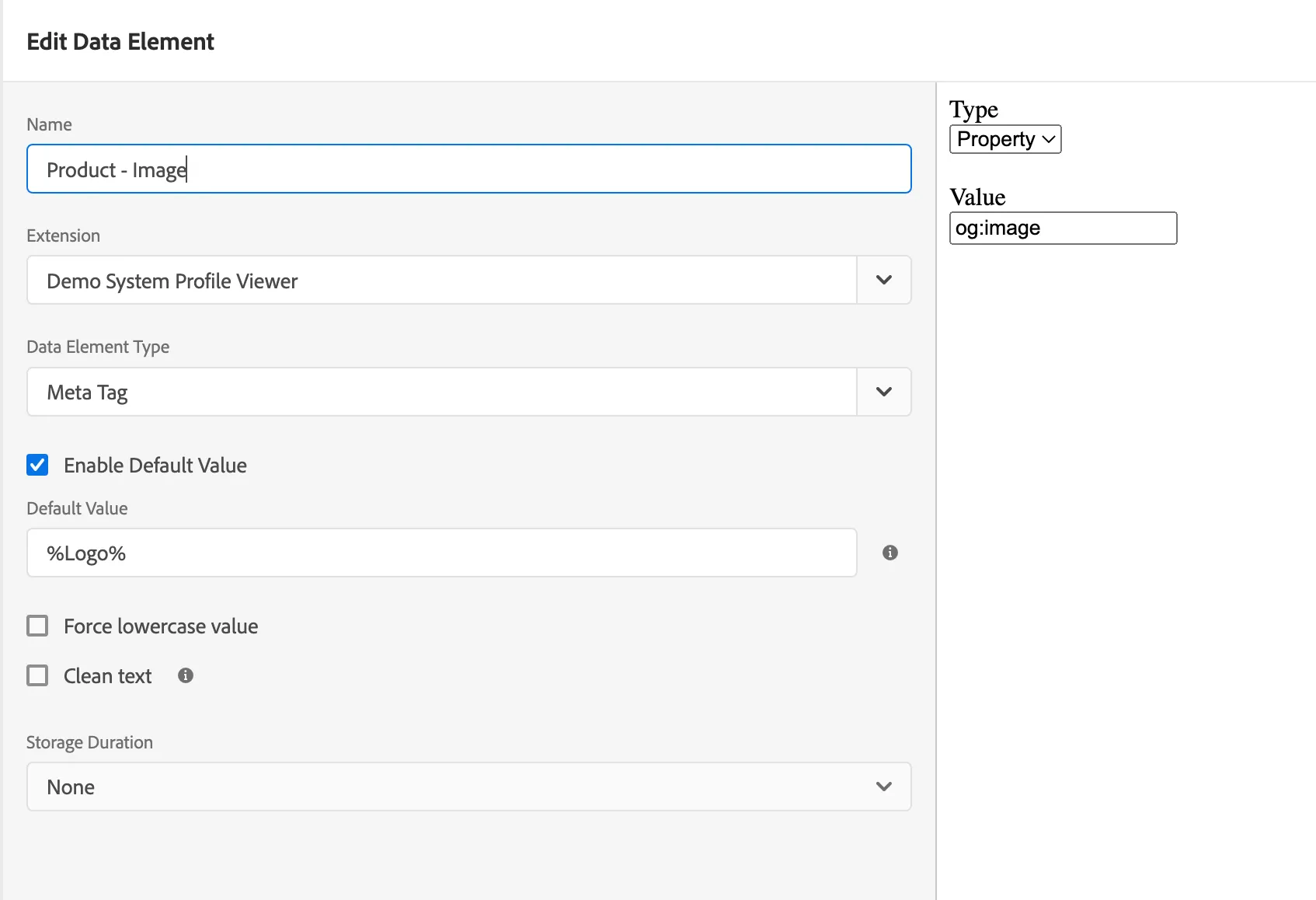Click the Data Element Type label

tap(98, 347)
